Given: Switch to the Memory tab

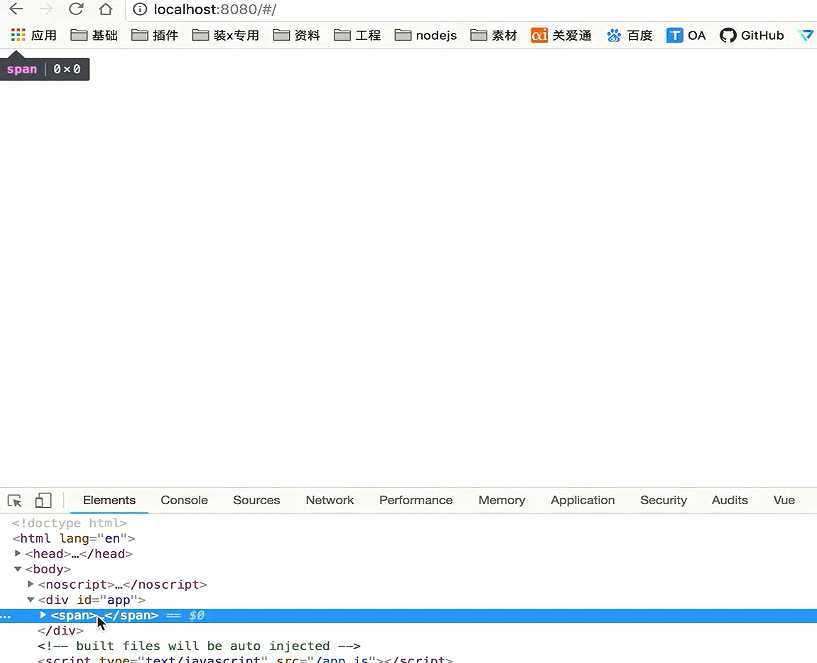Looking at the screenshot, I should point(502,500).
